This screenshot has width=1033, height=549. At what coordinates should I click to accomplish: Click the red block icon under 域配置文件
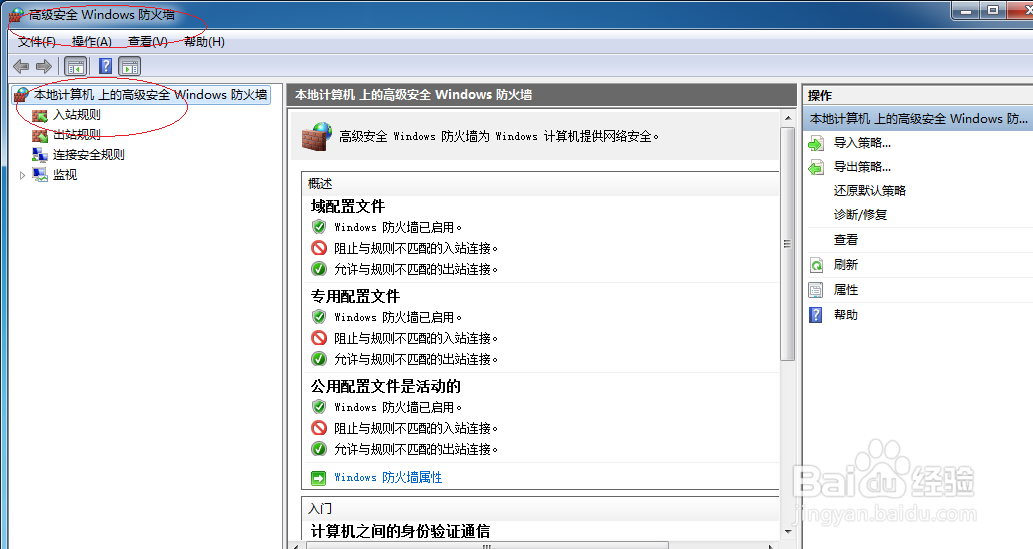(319, 248)
